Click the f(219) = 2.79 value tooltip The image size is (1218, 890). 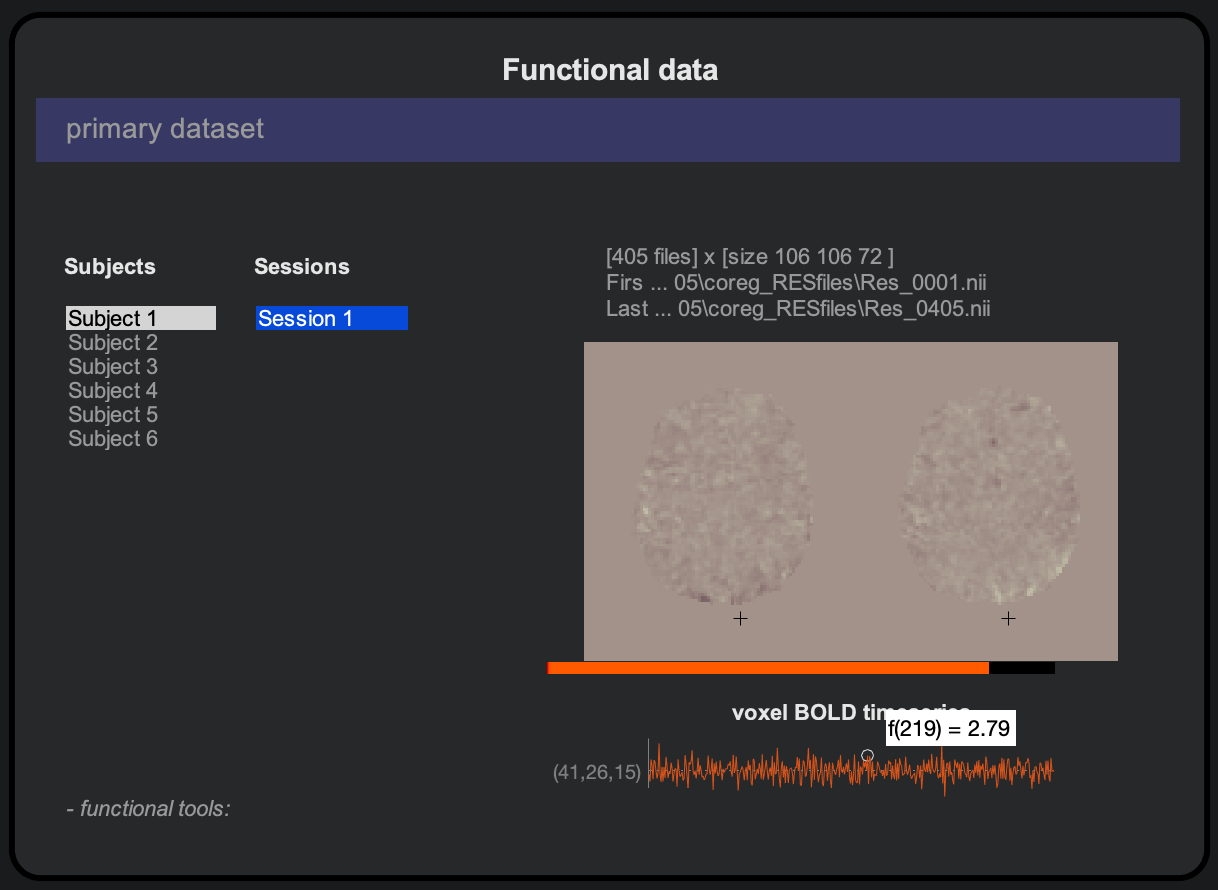[950, 729]
